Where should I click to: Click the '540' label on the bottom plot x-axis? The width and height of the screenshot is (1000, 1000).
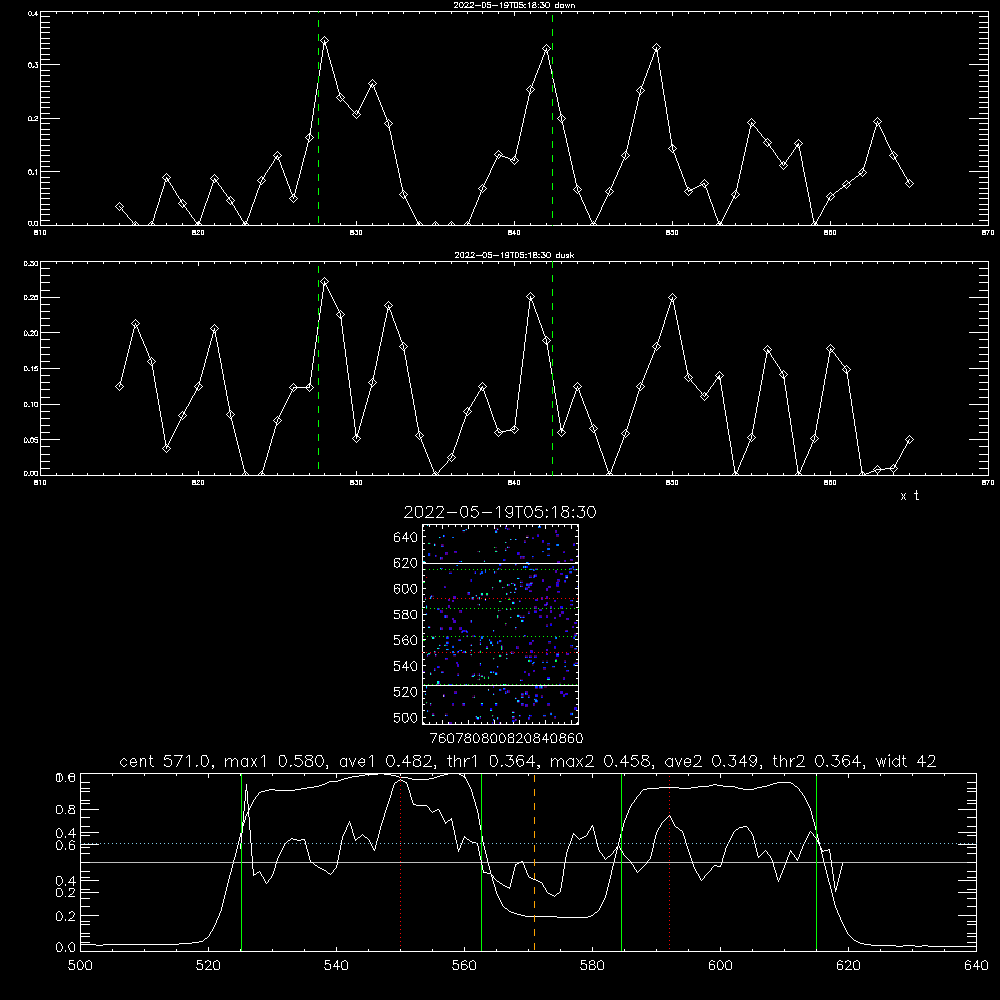(336, 966)
